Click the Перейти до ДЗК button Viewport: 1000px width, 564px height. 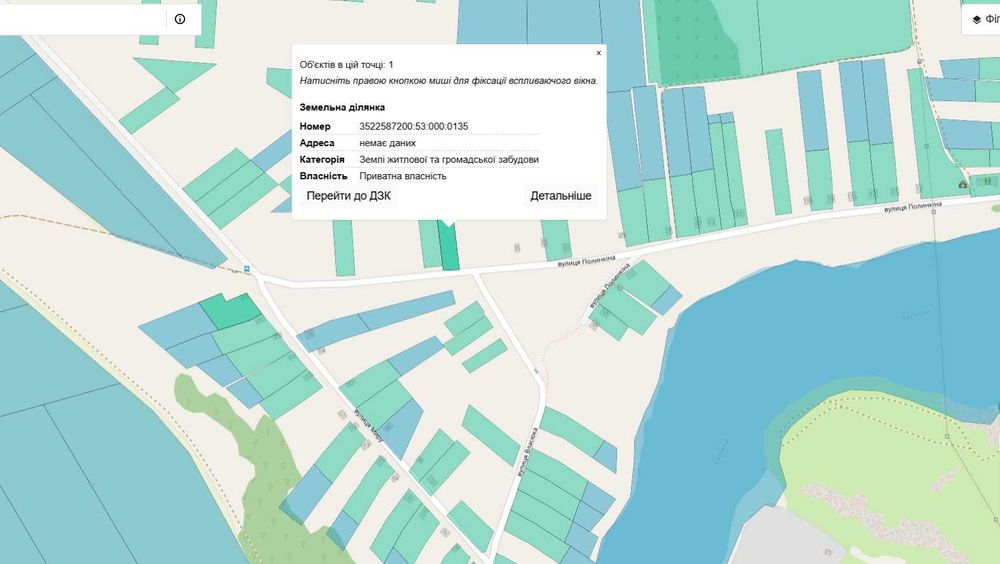coord(349,196)
